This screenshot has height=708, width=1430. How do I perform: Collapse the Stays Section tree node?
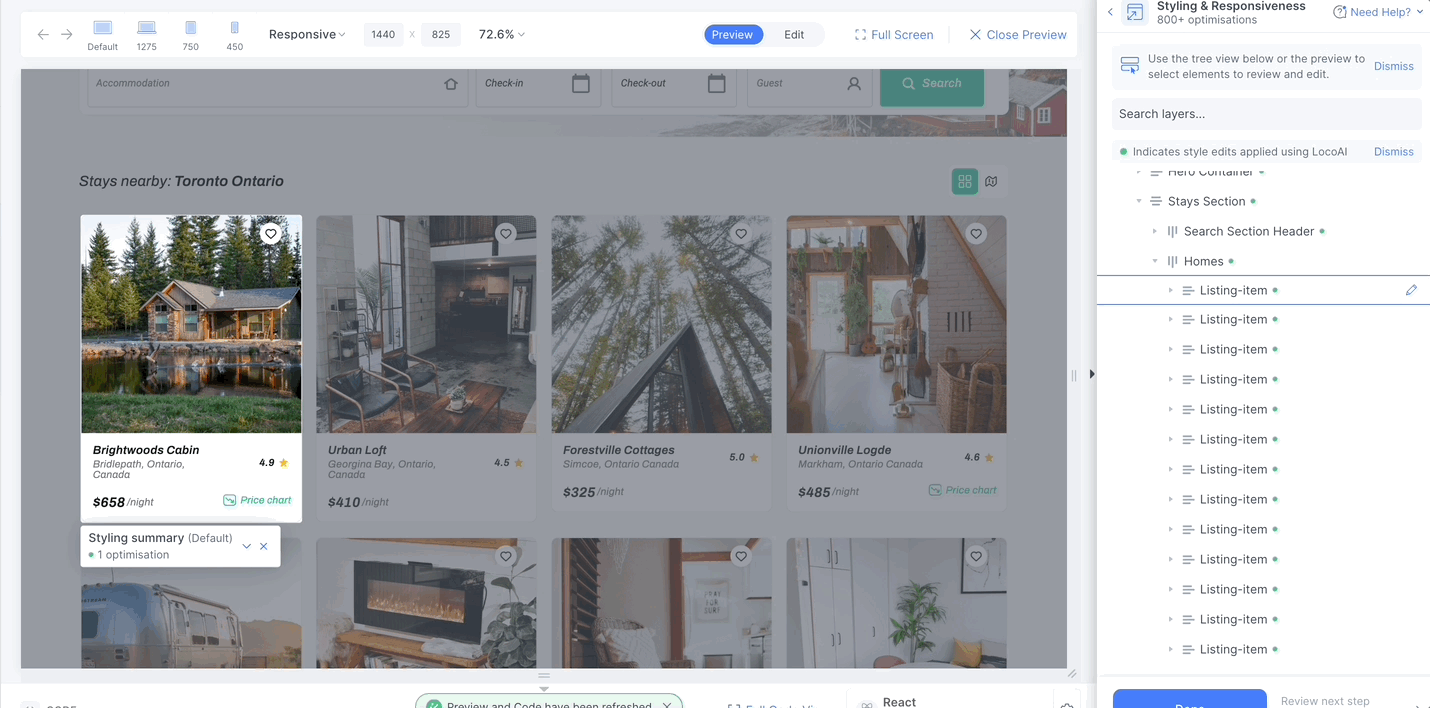tap(1139, 201)
